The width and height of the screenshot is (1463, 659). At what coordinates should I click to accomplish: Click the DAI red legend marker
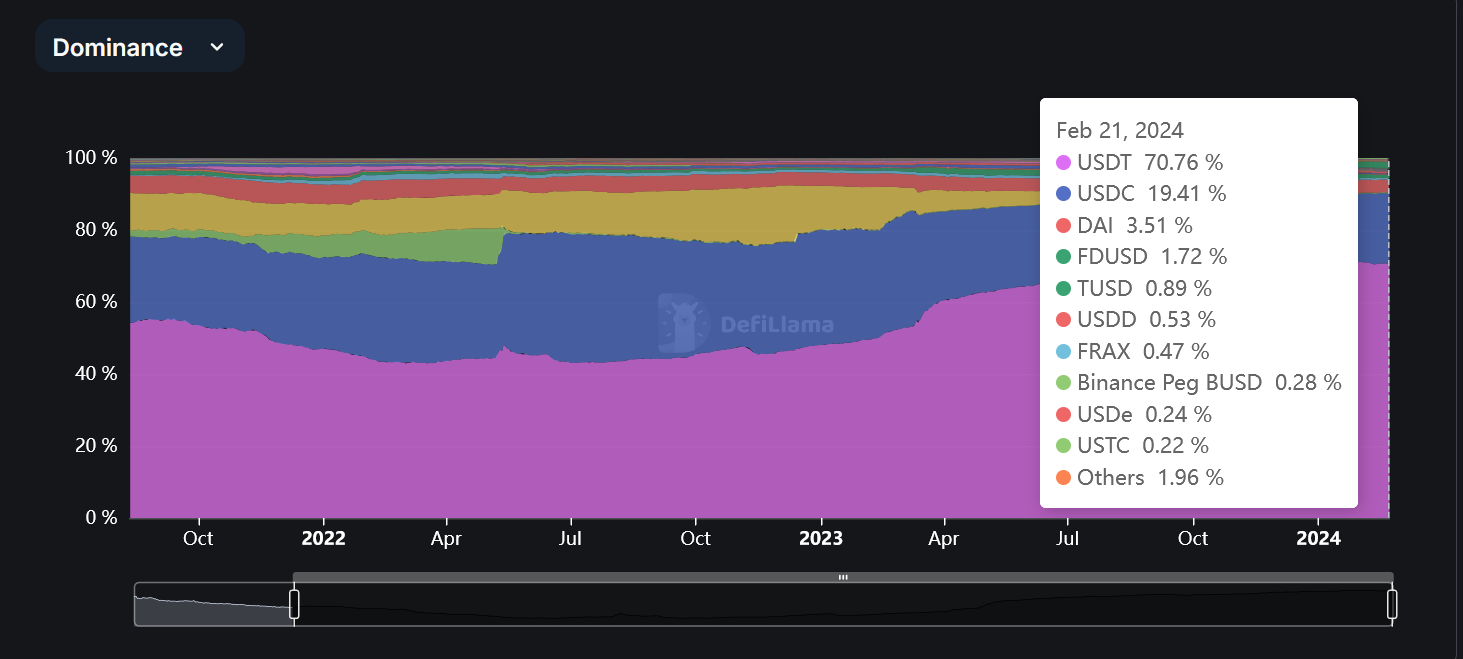(1064, 225)
